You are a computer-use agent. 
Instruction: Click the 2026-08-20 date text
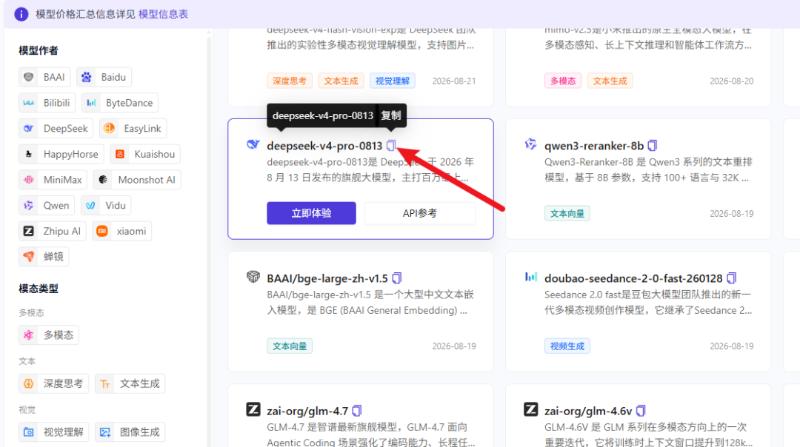click(x=731, y=81)
